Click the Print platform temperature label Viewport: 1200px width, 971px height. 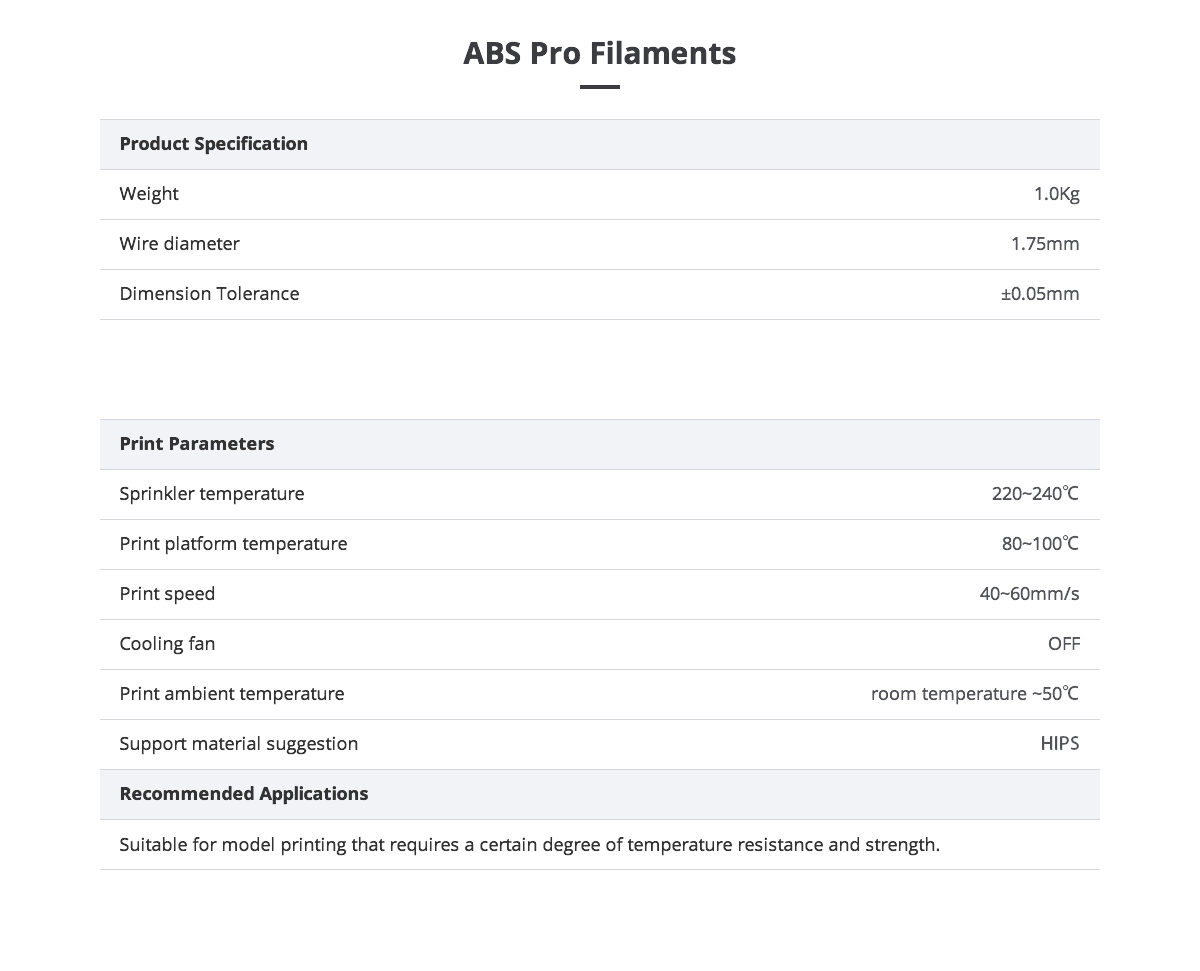[x=234, y=544]
